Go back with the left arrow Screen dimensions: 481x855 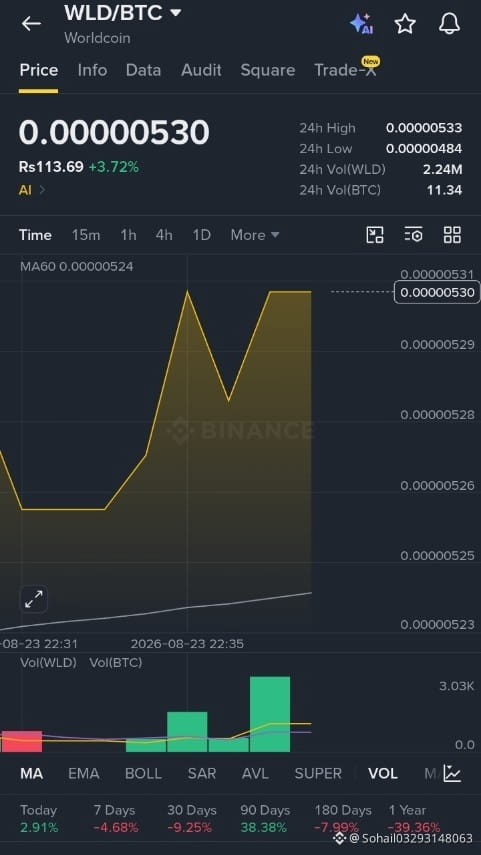31,23
